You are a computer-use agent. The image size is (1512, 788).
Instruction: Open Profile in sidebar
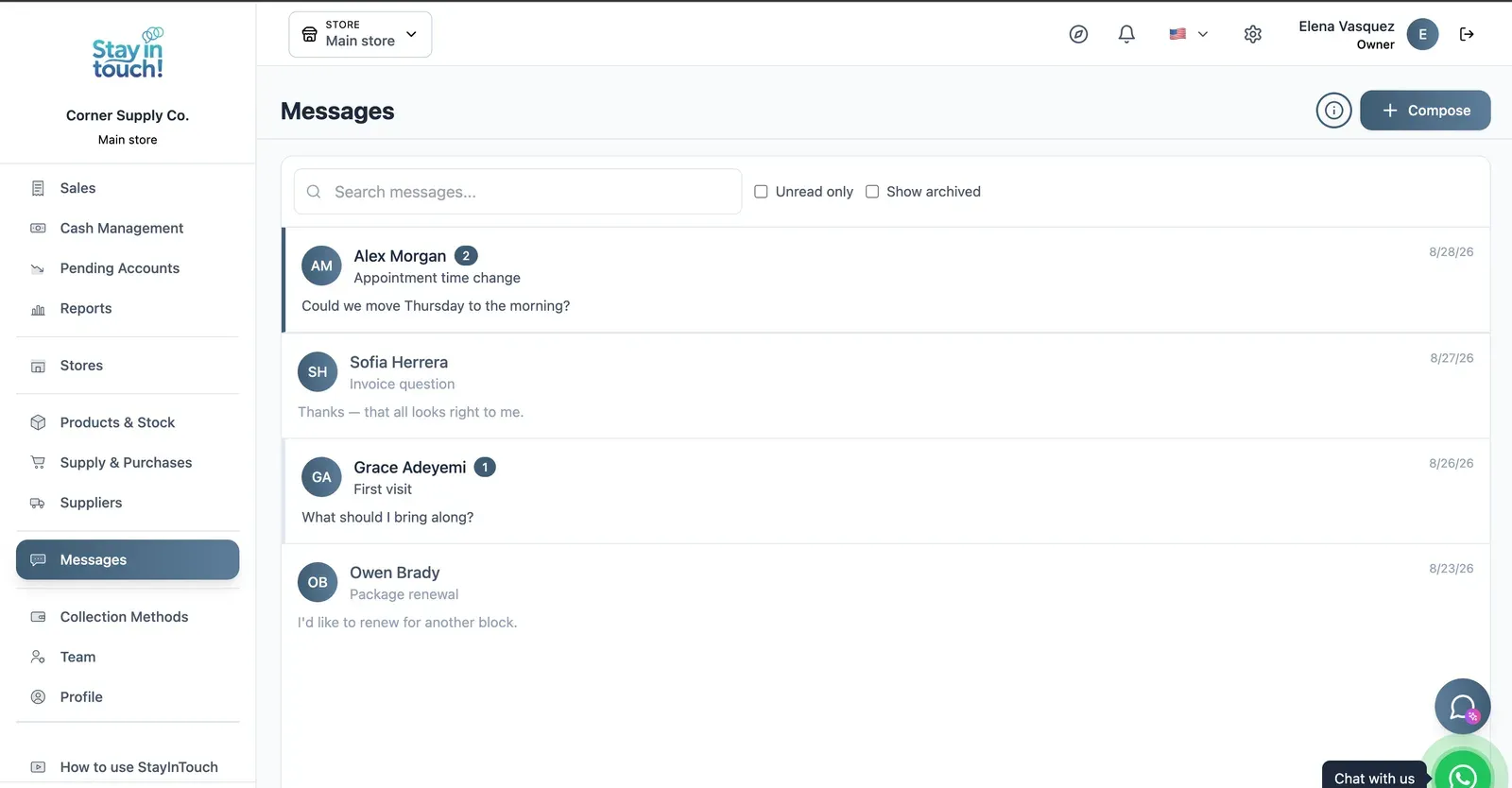128,697
